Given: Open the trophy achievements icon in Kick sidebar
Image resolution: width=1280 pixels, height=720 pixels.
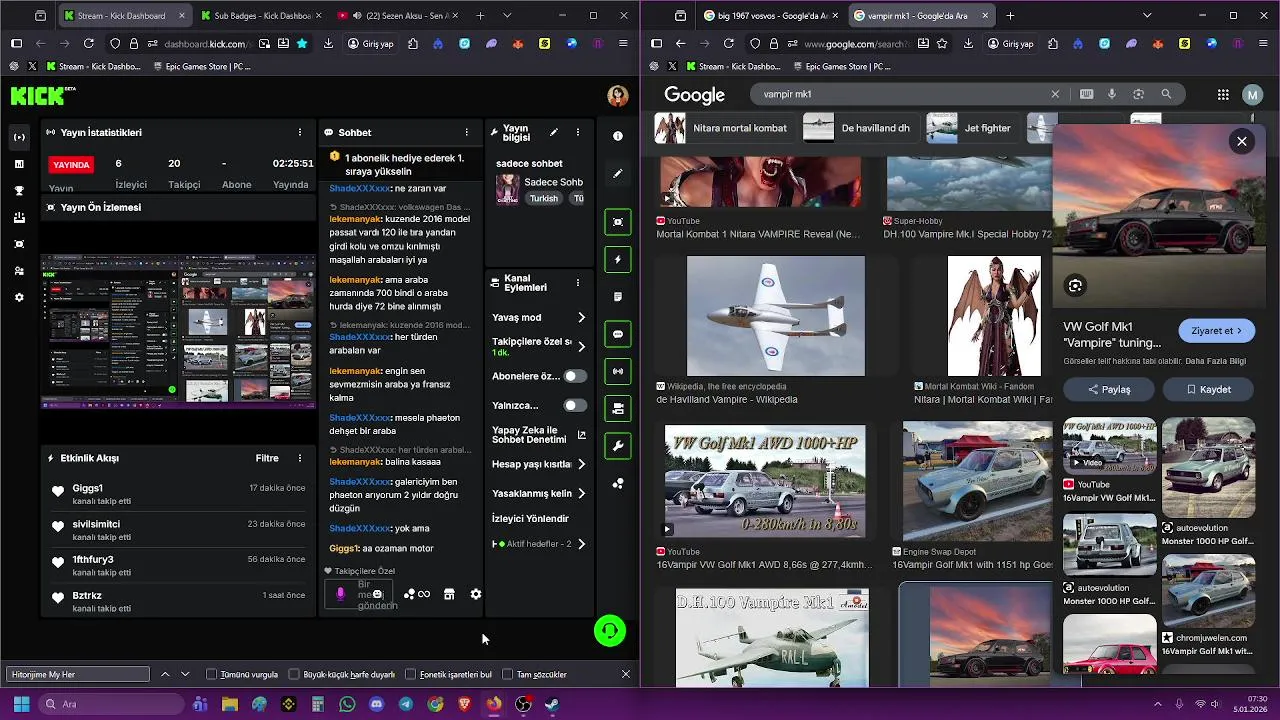Looking at the screenshot, I should point(19,191).
